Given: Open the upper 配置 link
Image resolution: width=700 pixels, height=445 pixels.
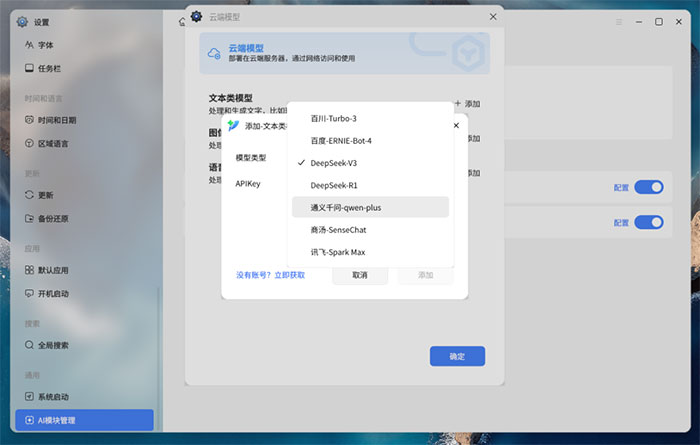Looking at the screenshot, I should [621, 187].
